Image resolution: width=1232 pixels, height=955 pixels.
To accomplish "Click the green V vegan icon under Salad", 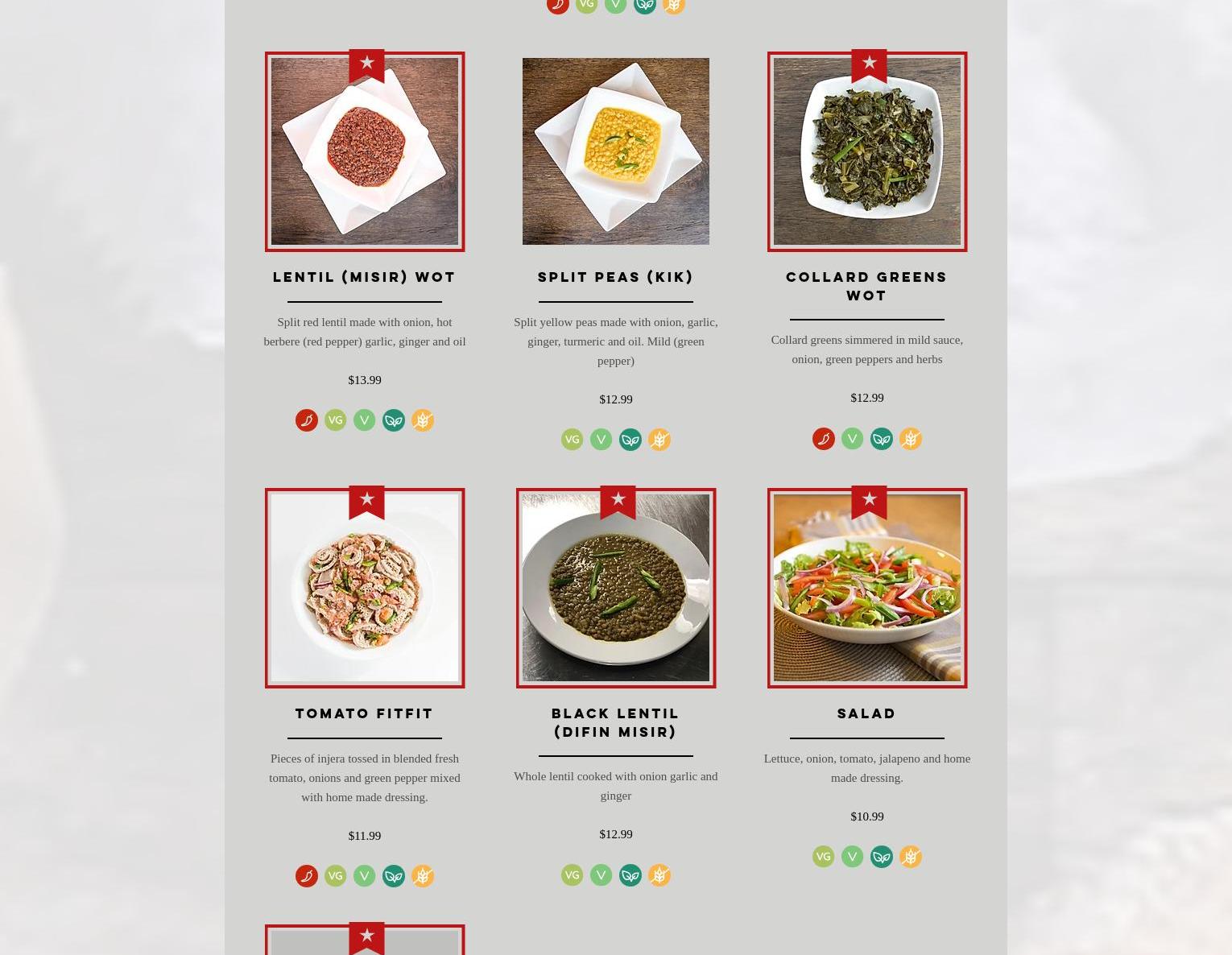I will [x=853, y=857].
